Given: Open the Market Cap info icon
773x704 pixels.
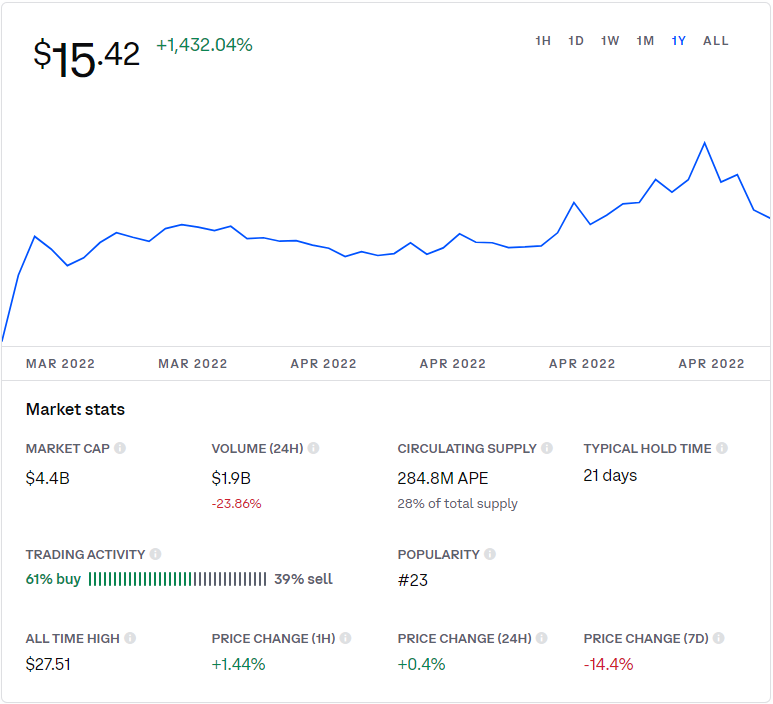Looking at the screenshot, I should (120, 448).
